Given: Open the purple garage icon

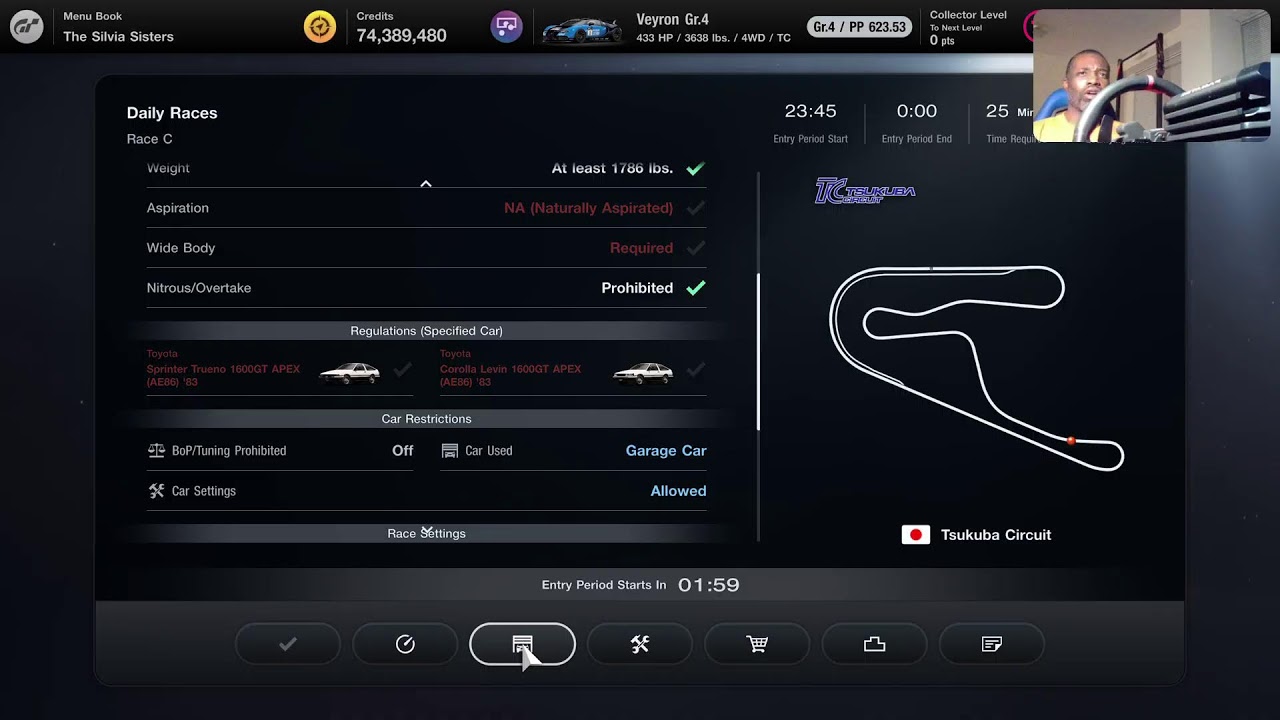Looking at the screenshot, I should (x=507, y=27).
